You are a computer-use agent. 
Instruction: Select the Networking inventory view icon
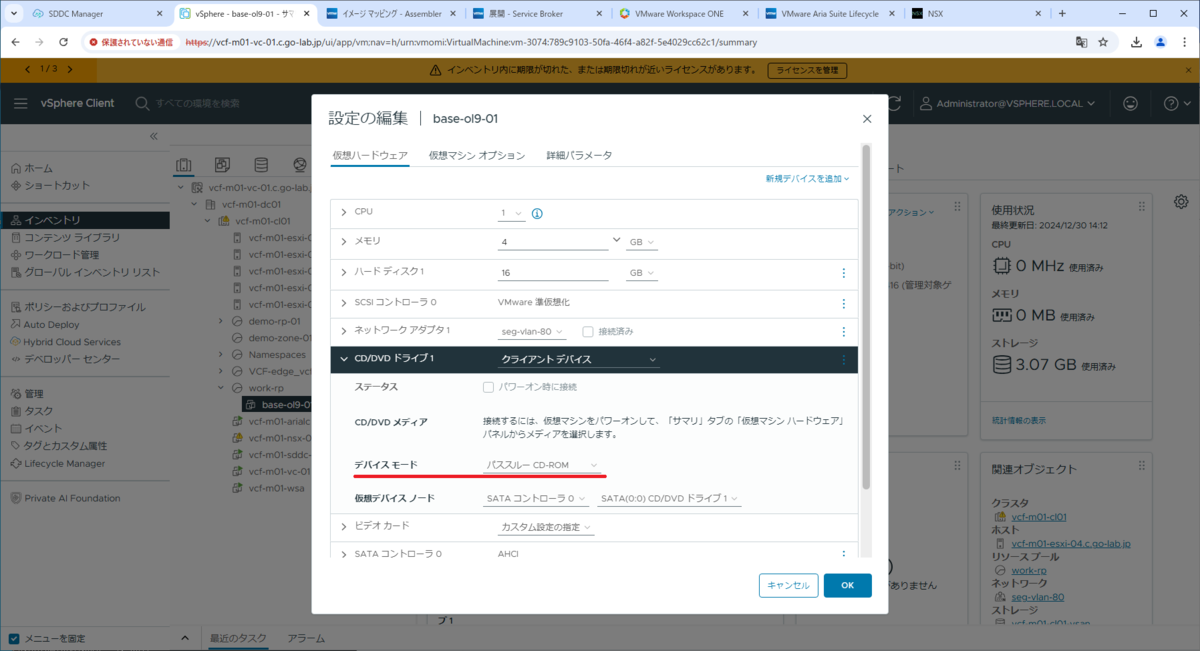pos(299,165)
